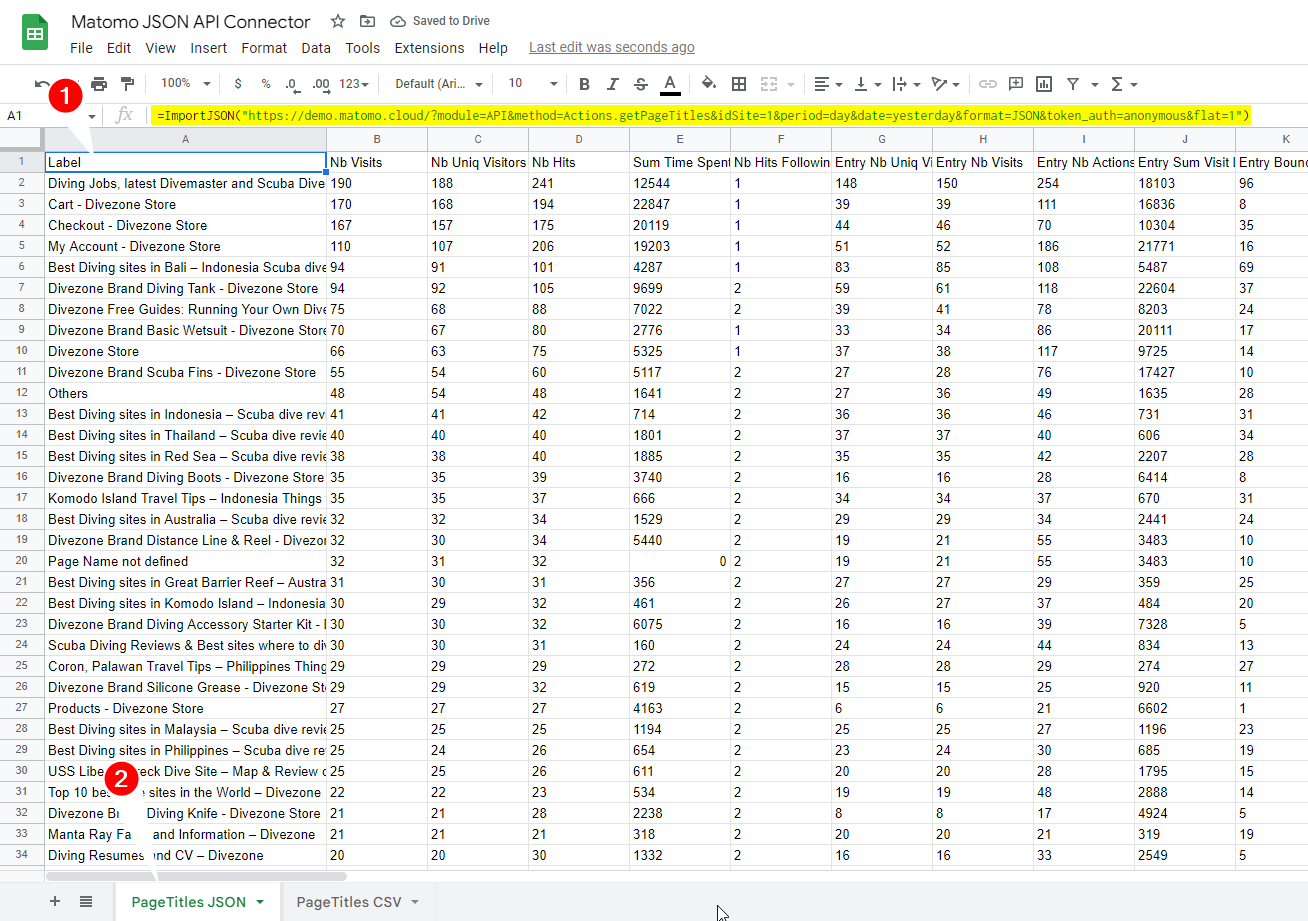This screenshot has height=921, width=1308.
Task: Click the document title text
Action: pos(191,21)
